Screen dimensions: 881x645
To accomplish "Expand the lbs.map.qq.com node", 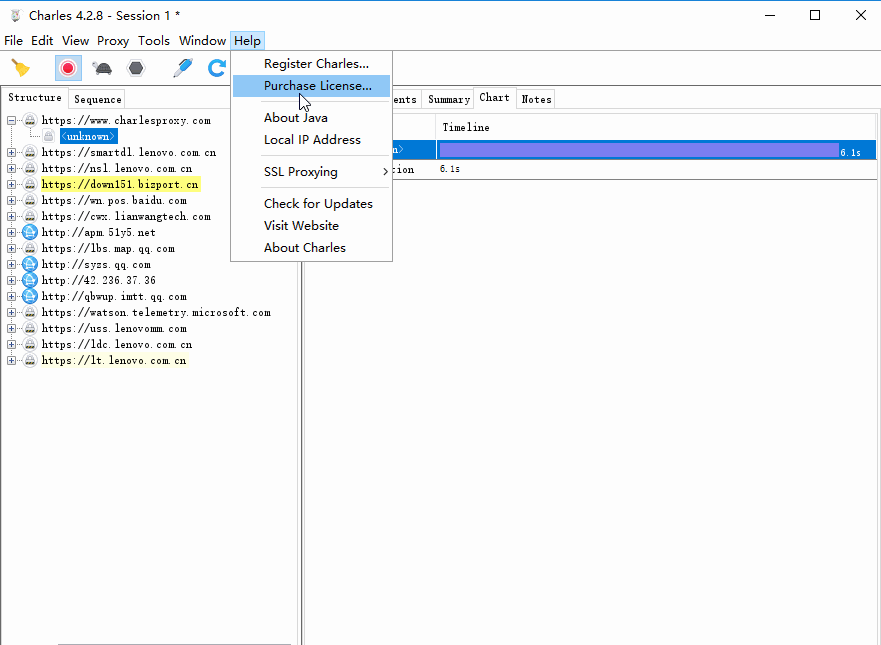I will 11,248.
